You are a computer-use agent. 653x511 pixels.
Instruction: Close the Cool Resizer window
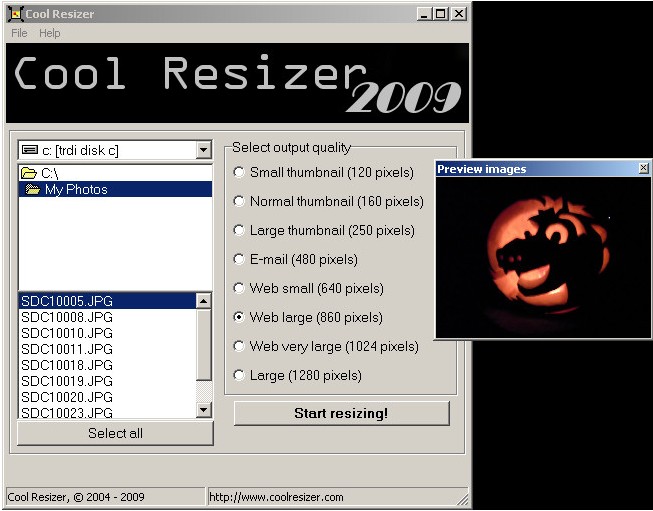click(459, 14)
